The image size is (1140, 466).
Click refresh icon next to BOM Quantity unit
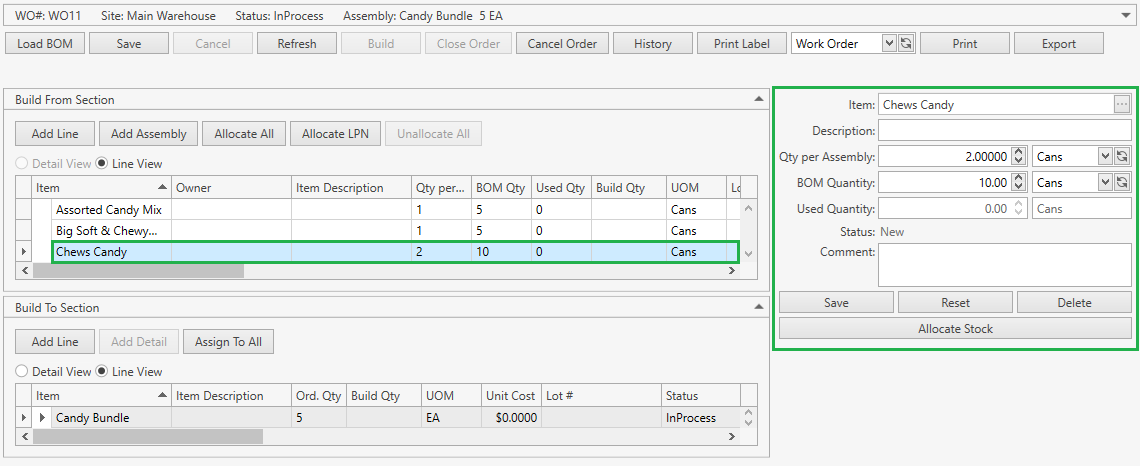pos(1122,183)
